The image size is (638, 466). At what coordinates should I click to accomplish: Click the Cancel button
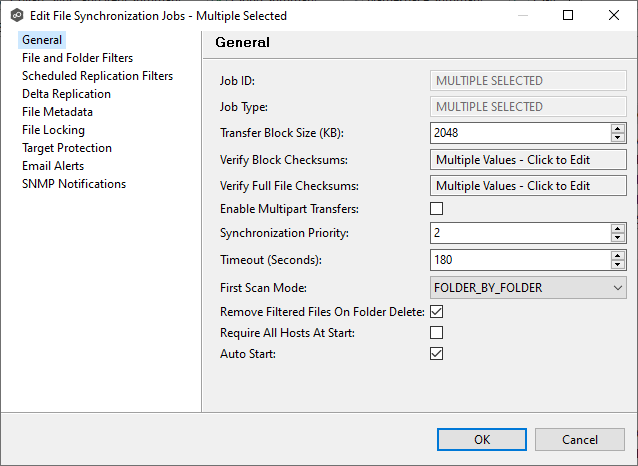pyautogui.click(x=579, y=439)
